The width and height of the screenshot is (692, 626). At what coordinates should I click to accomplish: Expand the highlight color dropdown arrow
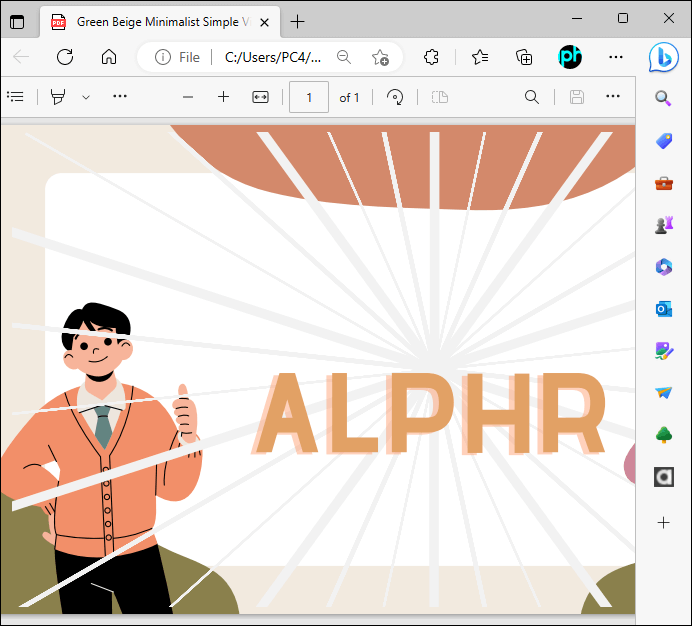(x=86, y=97)
